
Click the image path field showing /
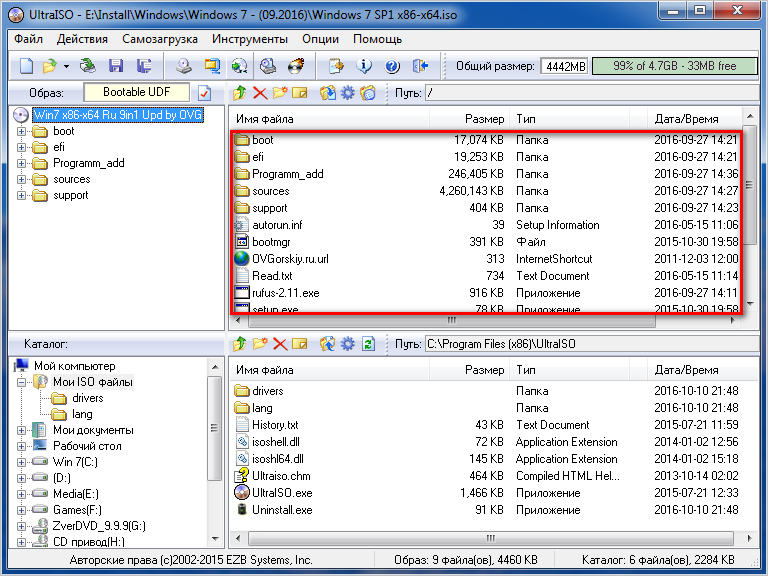pos(591,93)
